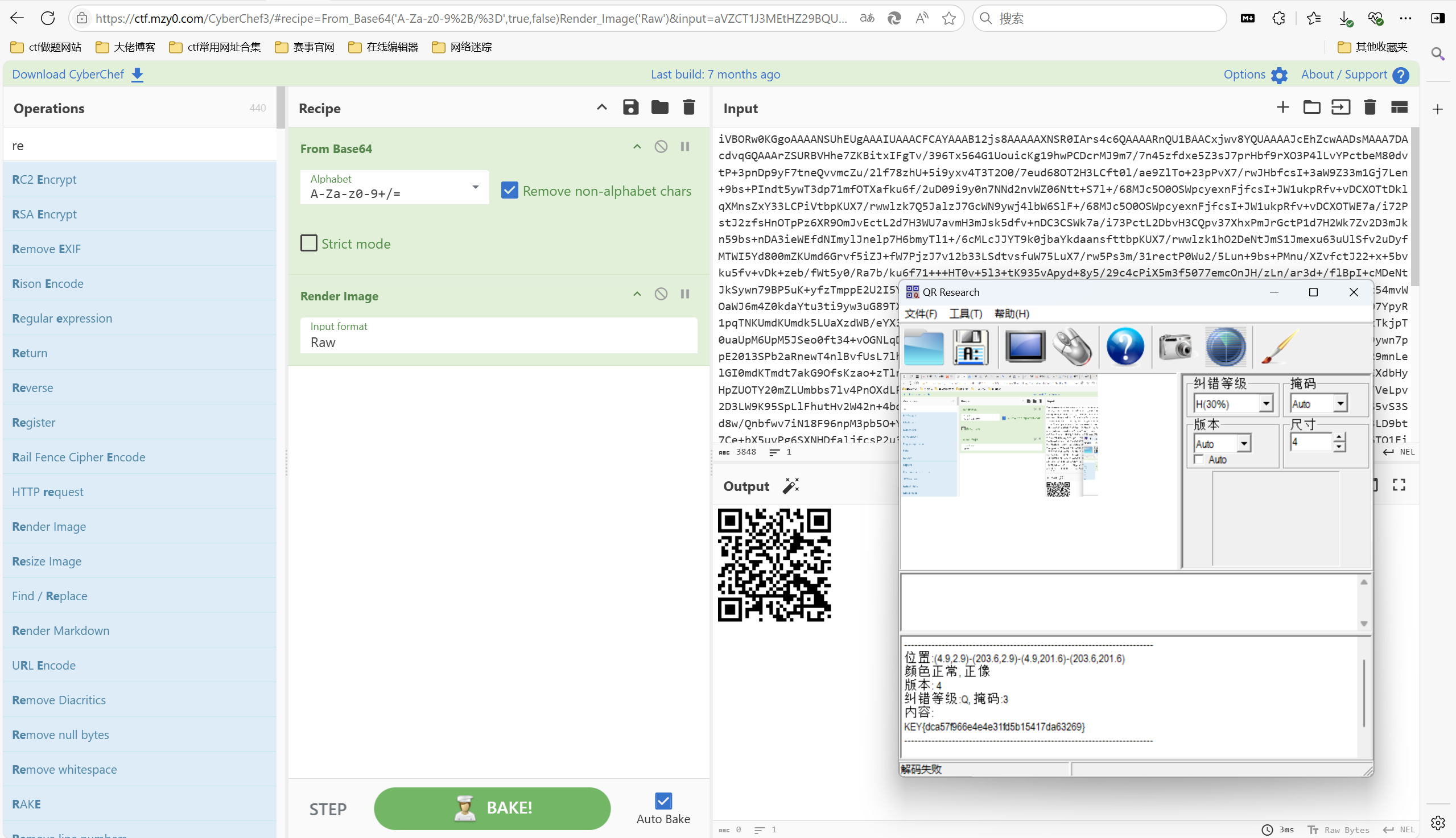Set a breakpoint on From Base64
The width and height of the screenshot is (1456, 838).
(x=685, y=147)
